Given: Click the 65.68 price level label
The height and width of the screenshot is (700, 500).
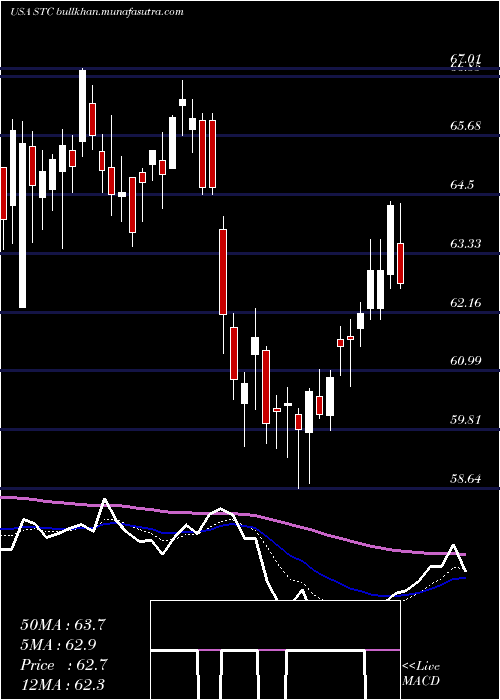Looking at the screenshot, I should [x=466, y=125].
